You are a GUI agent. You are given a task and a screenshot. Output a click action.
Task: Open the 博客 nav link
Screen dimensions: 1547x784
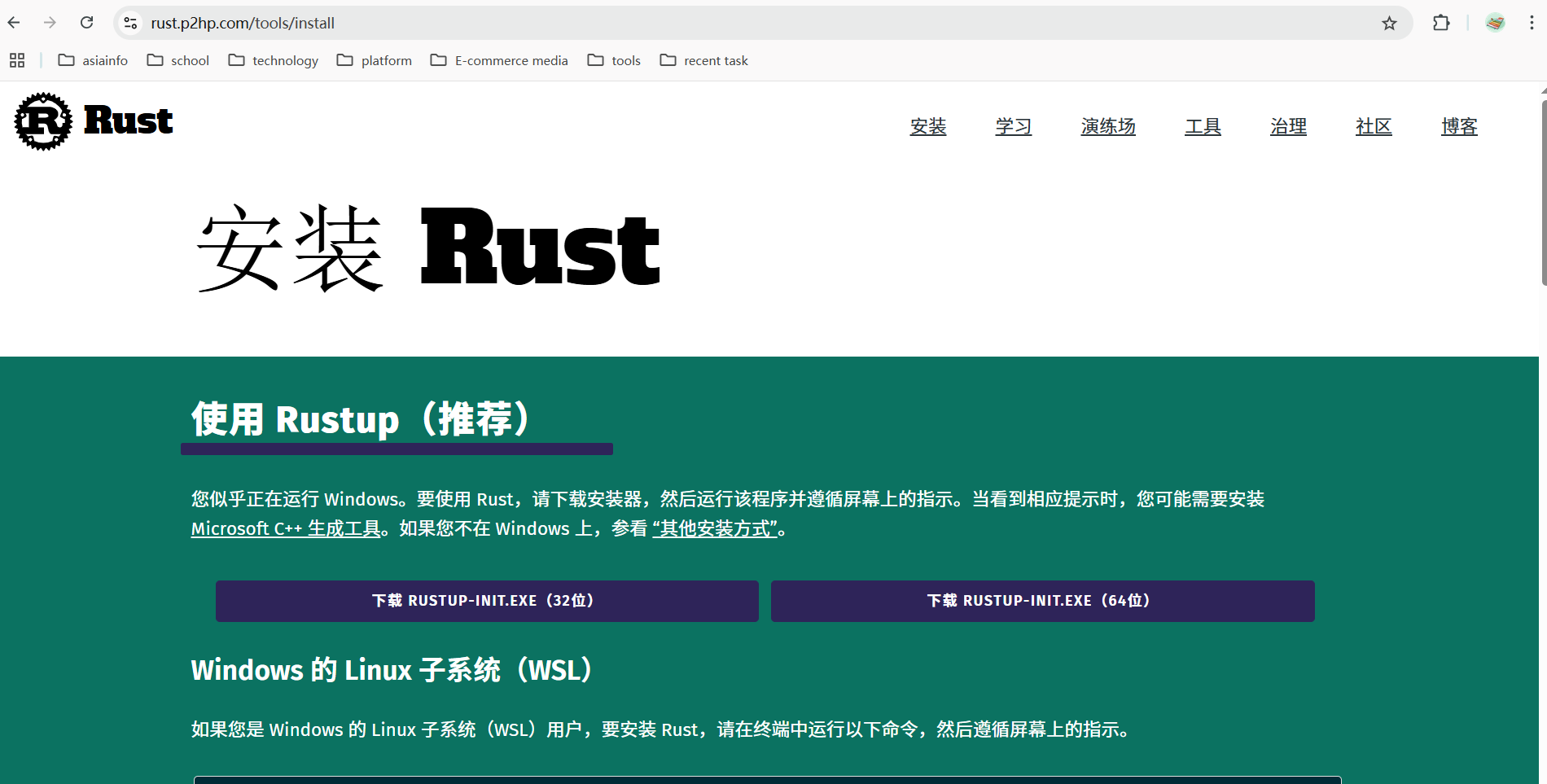pyautogui.click(x=1459, y=126)
